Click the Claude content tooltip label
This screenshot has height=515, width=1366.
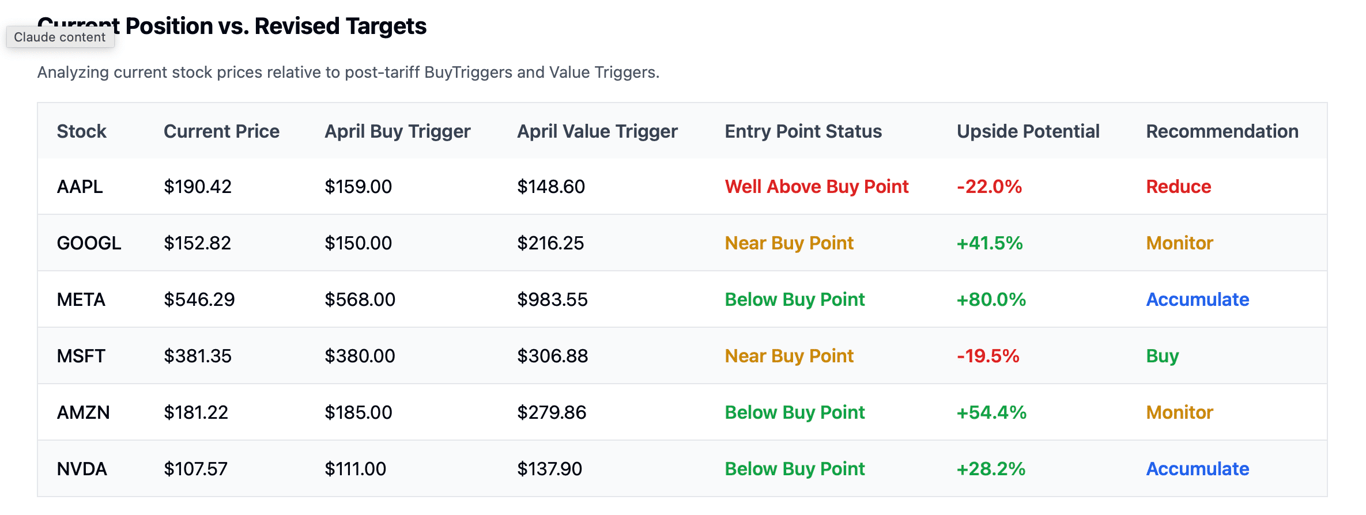coord(60,37)
